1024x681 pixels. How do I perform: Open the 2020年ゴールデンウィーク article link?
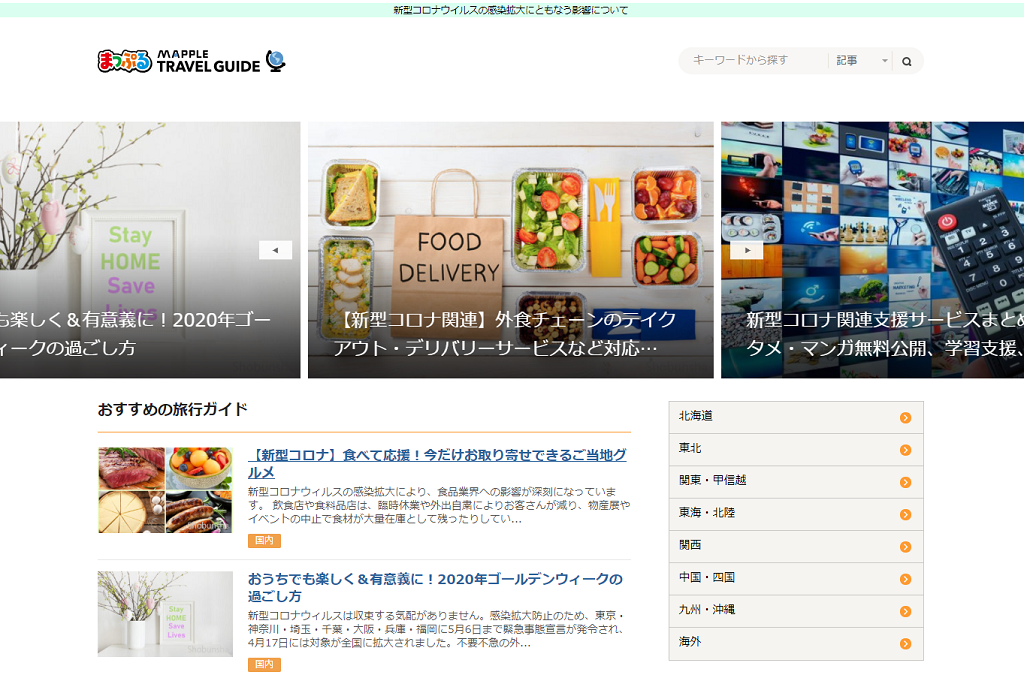pos(435,588)
